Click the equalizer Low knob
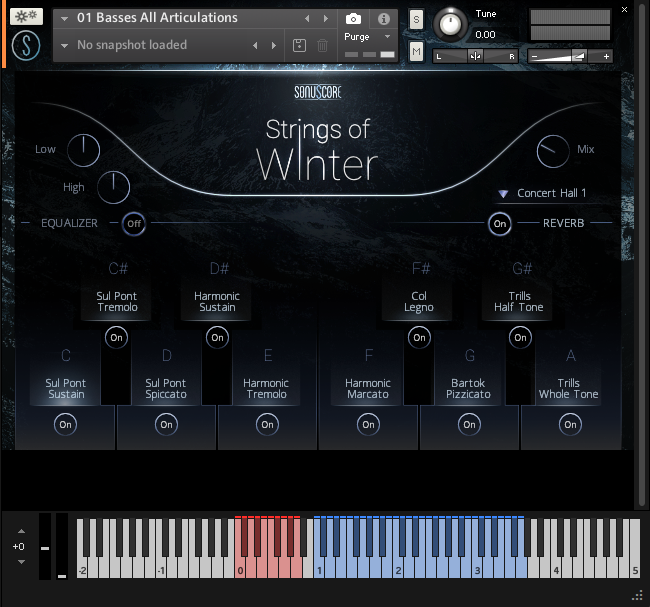The width and height of the screenshot is (650, 607). coord(83,151)
